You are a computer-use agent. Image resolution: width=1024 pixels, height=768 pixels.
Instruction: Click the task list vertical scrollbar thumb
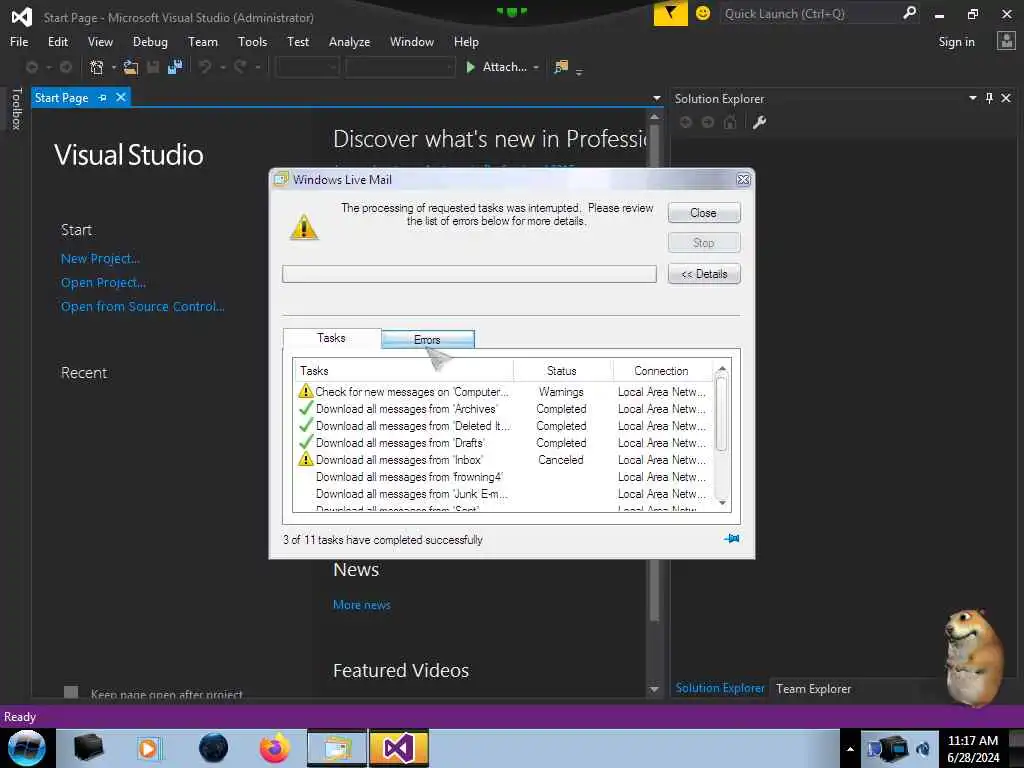point(722,414)
